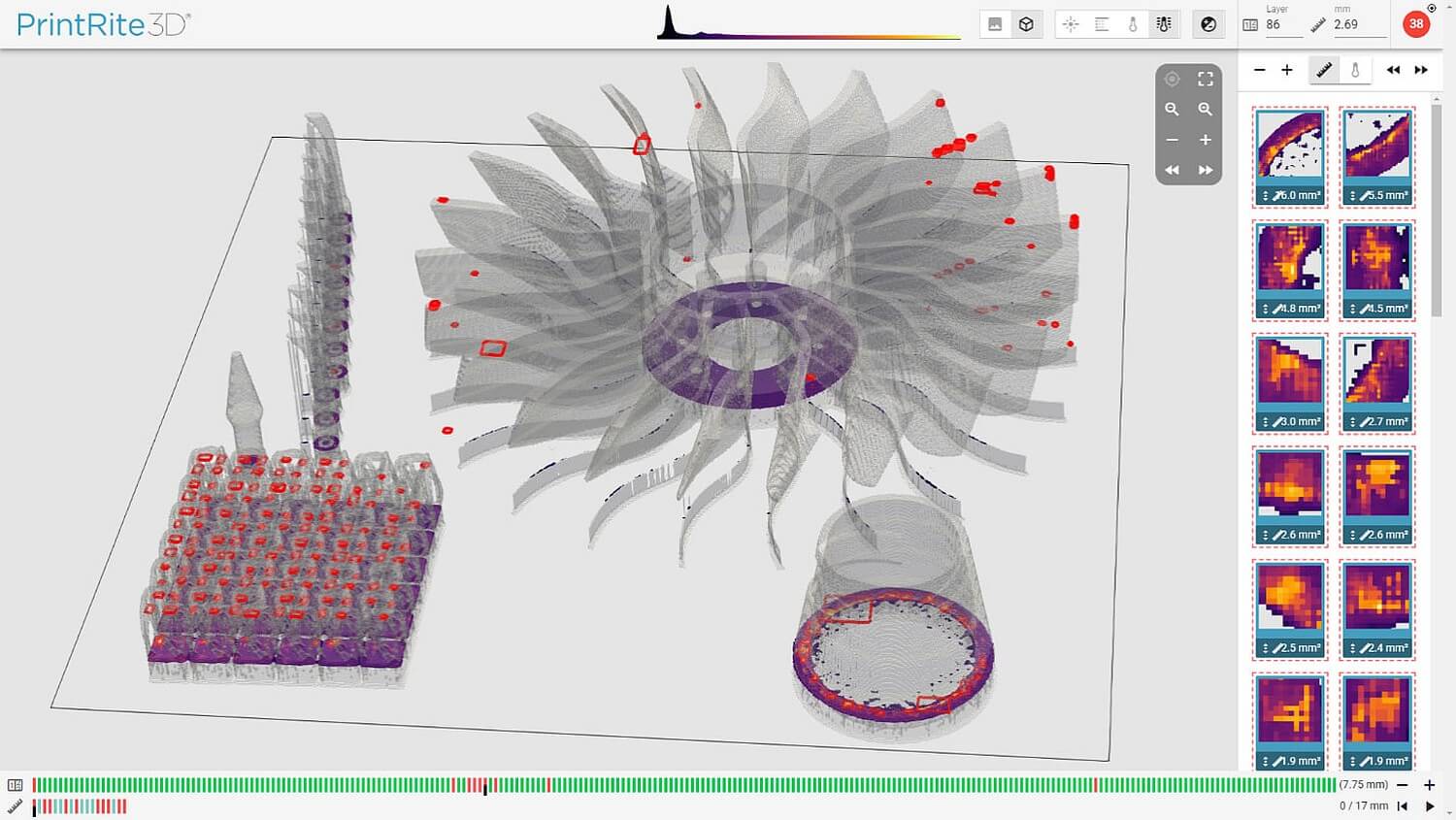This screenshot has height=820, width=1456.
Task: Click the recenter target icon in viewport panel
Action: click(x=1172, y=79)
